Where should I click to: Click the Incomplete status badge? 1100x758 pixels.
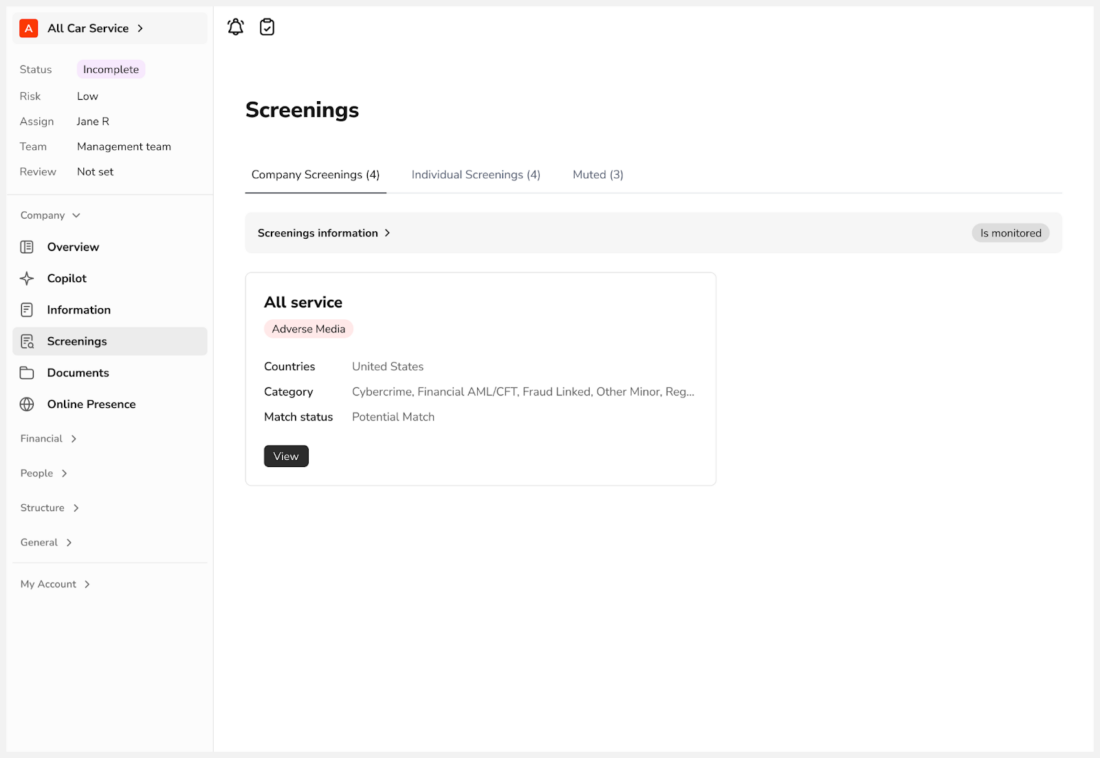(111, 70)
